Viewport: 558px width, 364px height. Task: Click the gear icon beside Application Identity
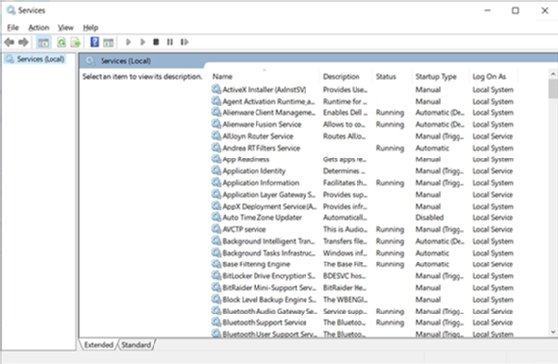(x=216, y=170)
